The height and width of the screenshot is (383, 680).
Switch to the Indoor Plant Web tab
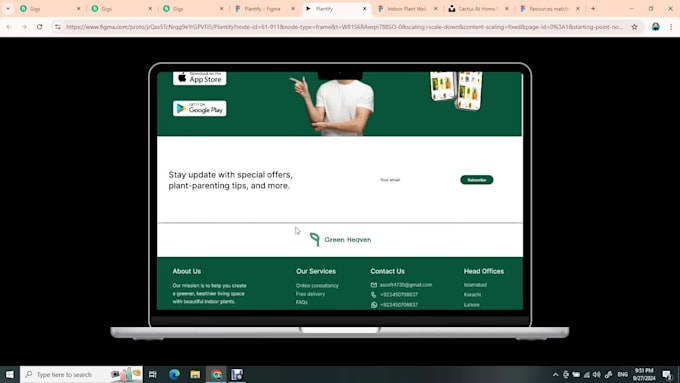pos(406,9)
